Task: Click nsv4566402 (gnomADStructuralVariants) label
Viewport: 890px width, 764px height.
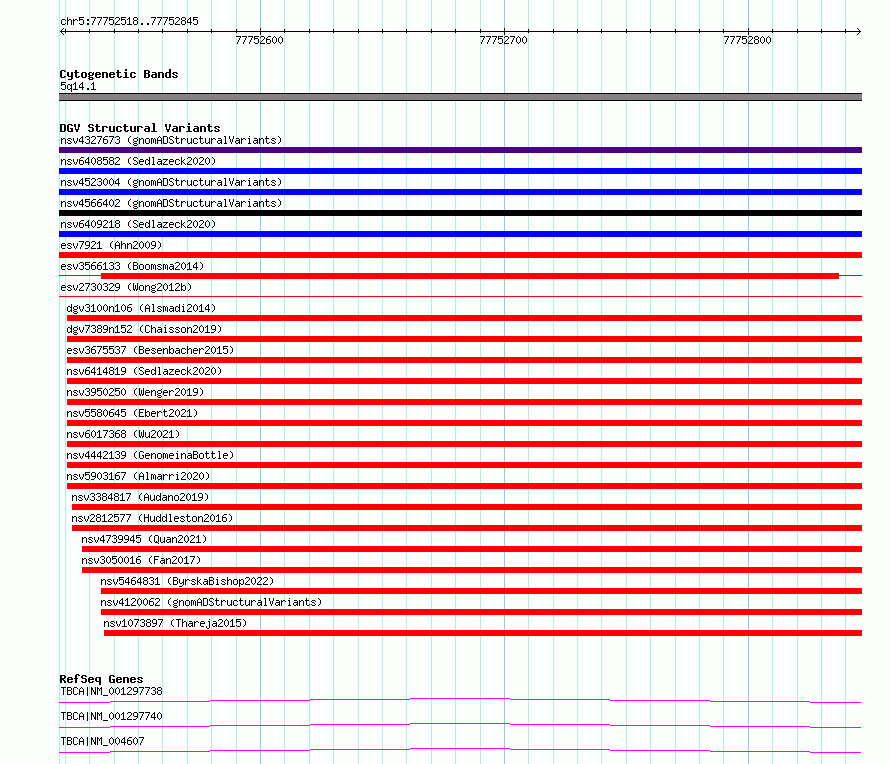Action: click(171, 203)
